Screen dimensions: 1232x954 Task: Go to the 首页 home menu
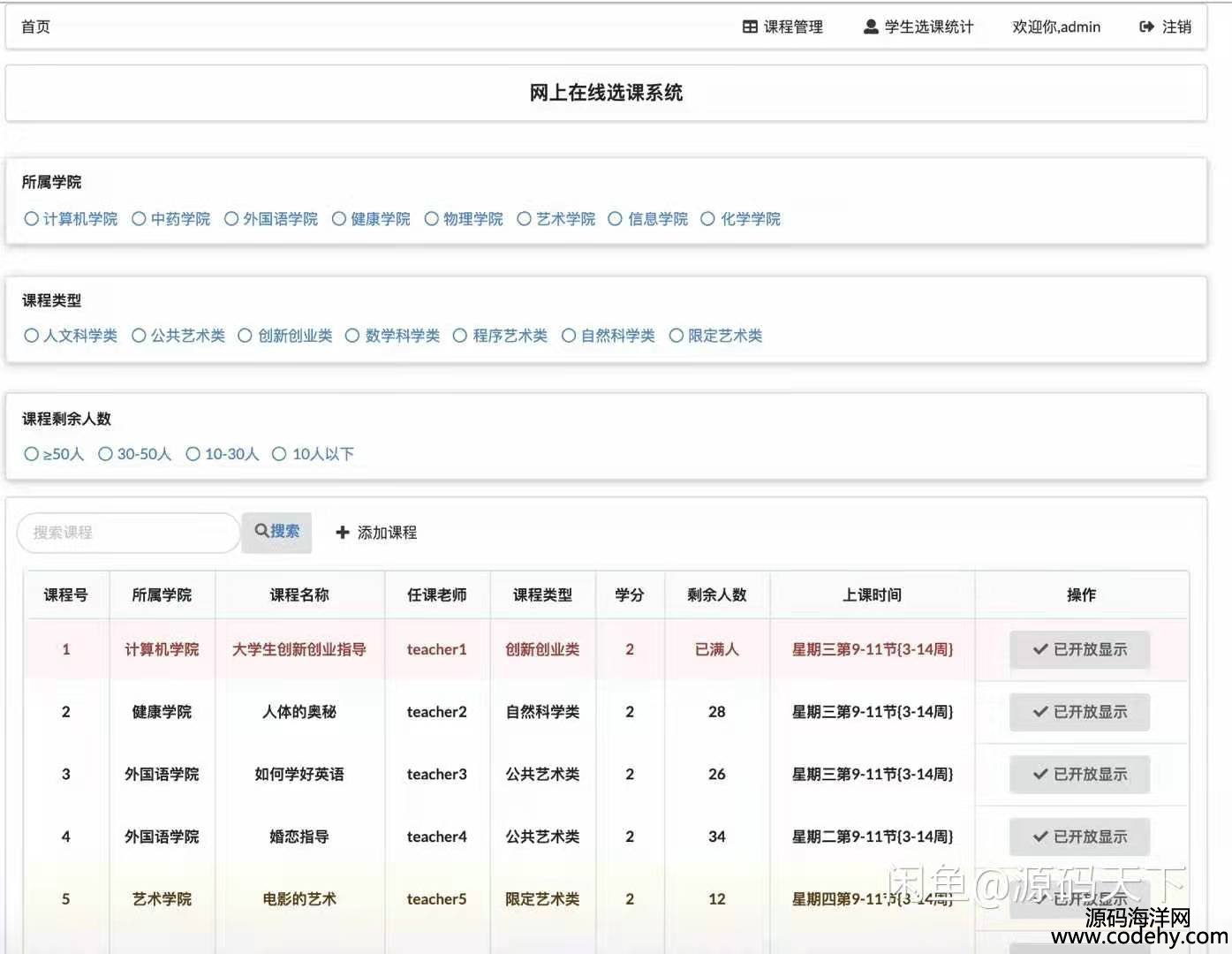pos(35,27)
